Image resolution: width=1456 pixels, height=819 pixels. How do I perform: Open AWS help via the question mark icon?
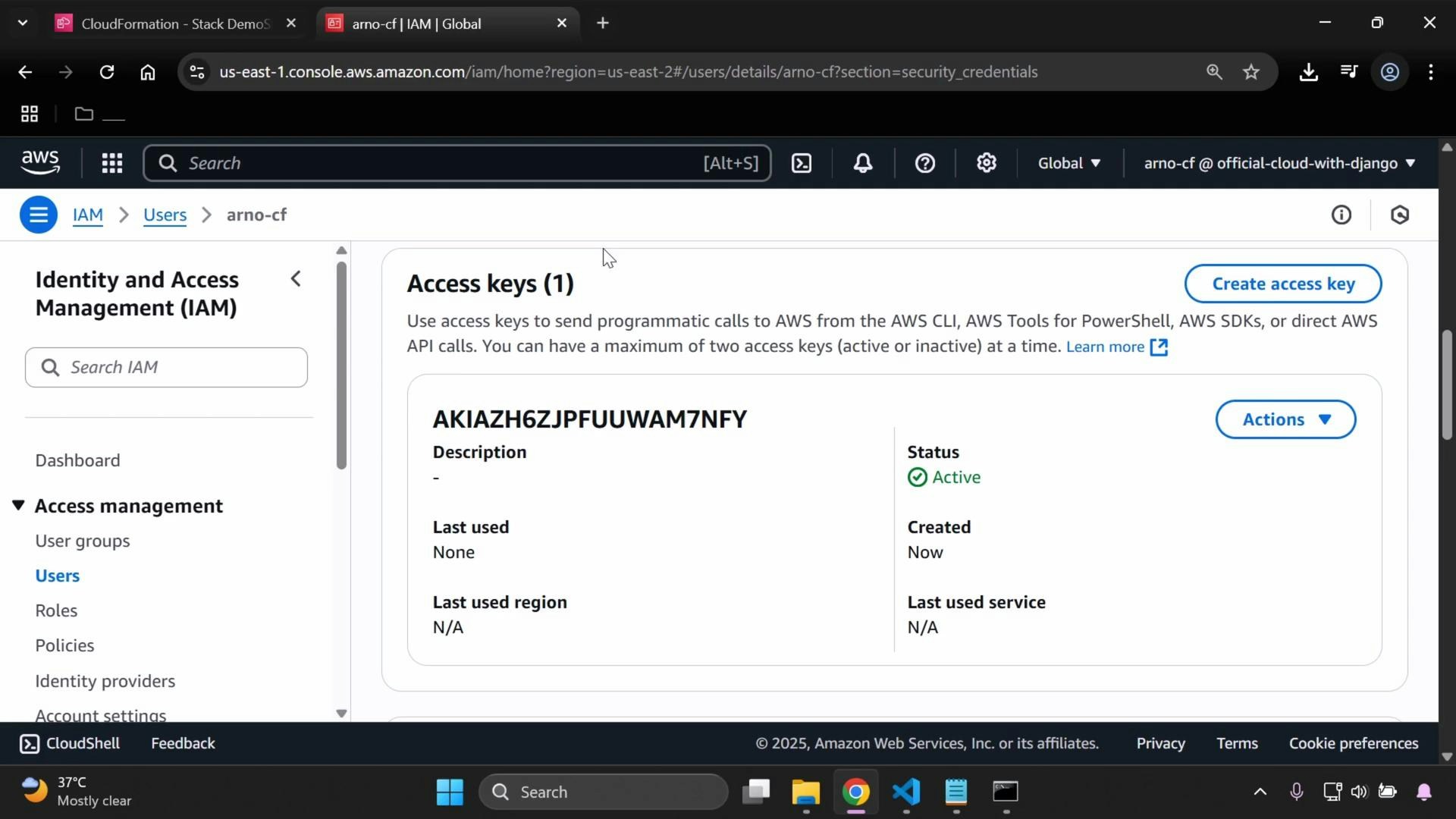[x=925, y=162]
